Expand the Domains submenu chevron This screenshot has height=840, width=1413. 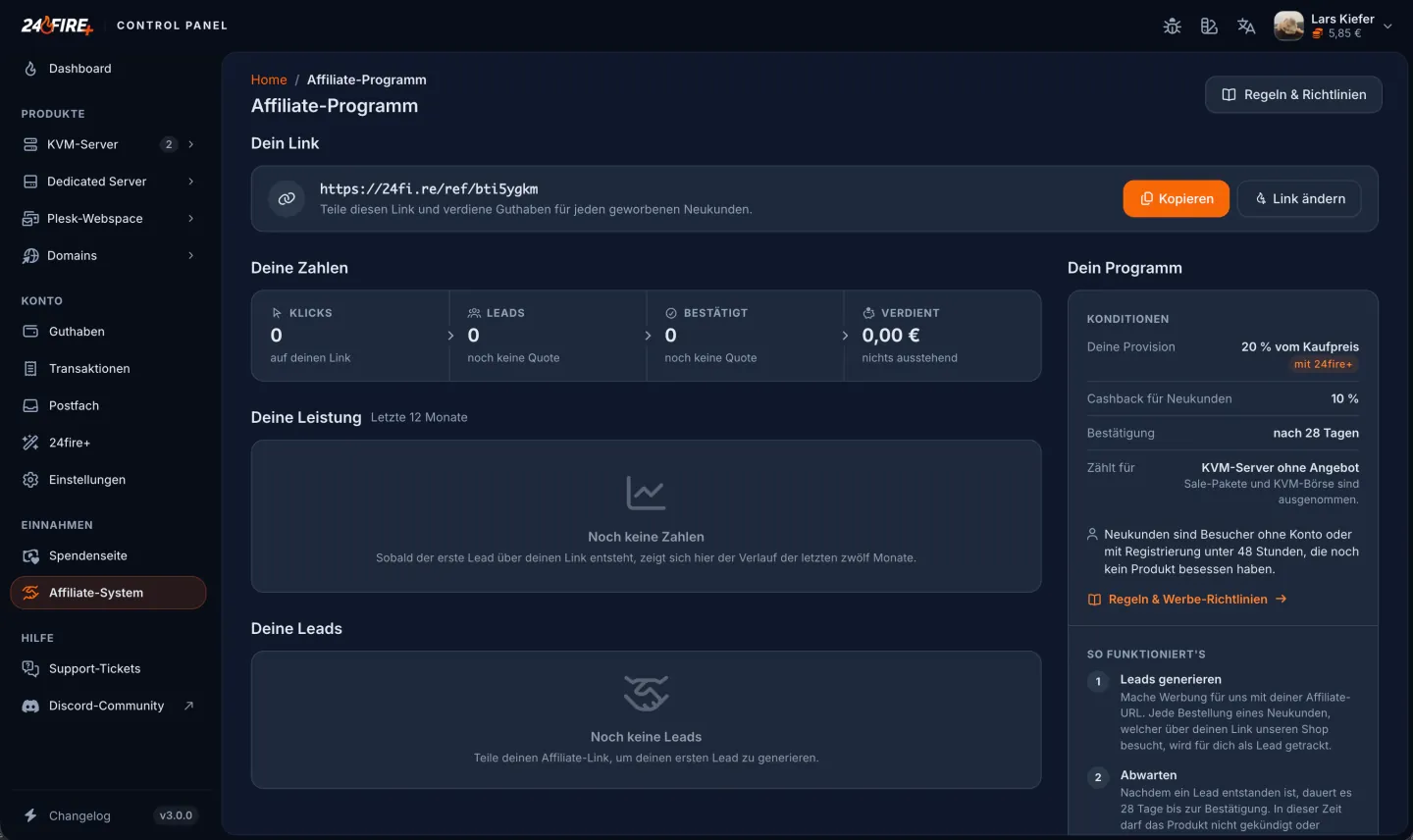coord(190,256)
